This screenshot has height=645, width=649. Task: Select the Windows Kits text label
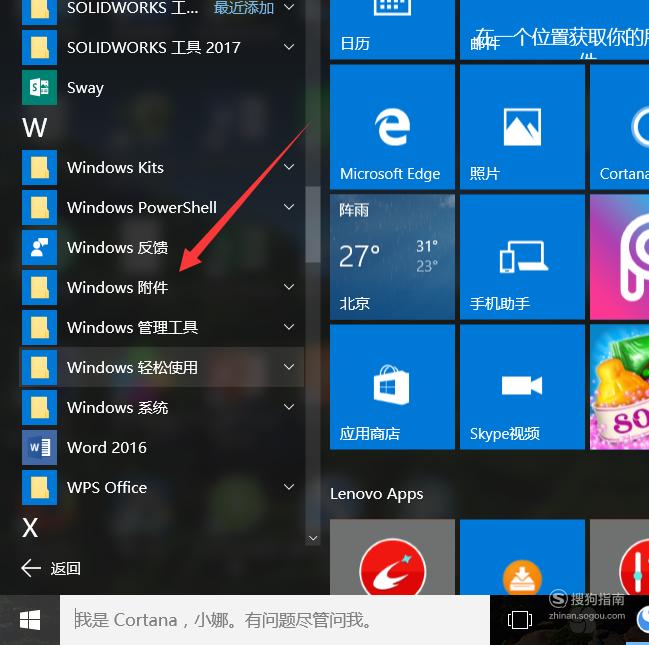115,167
